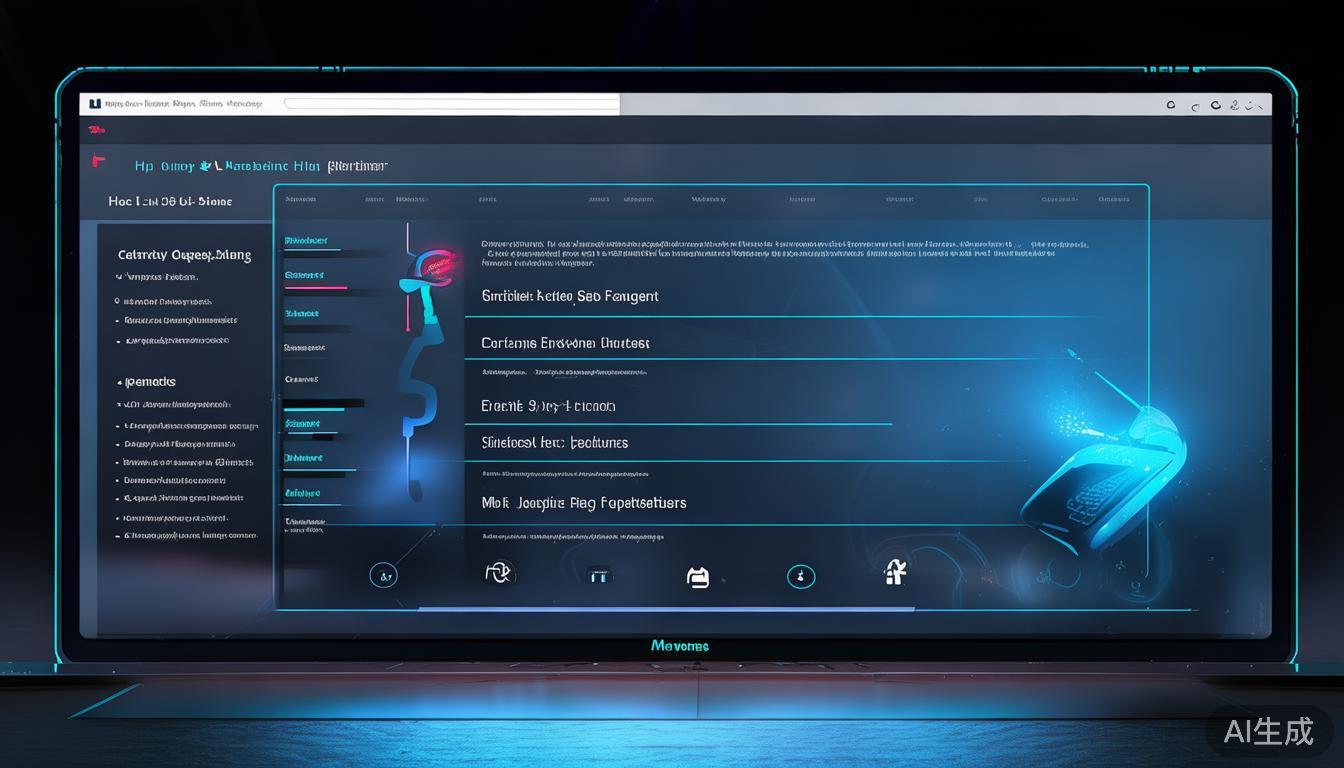This screenshot has height=768, width=1344.
Task: Click the bold ring icon in browser toolbar
Action: tap(1216, 105)
